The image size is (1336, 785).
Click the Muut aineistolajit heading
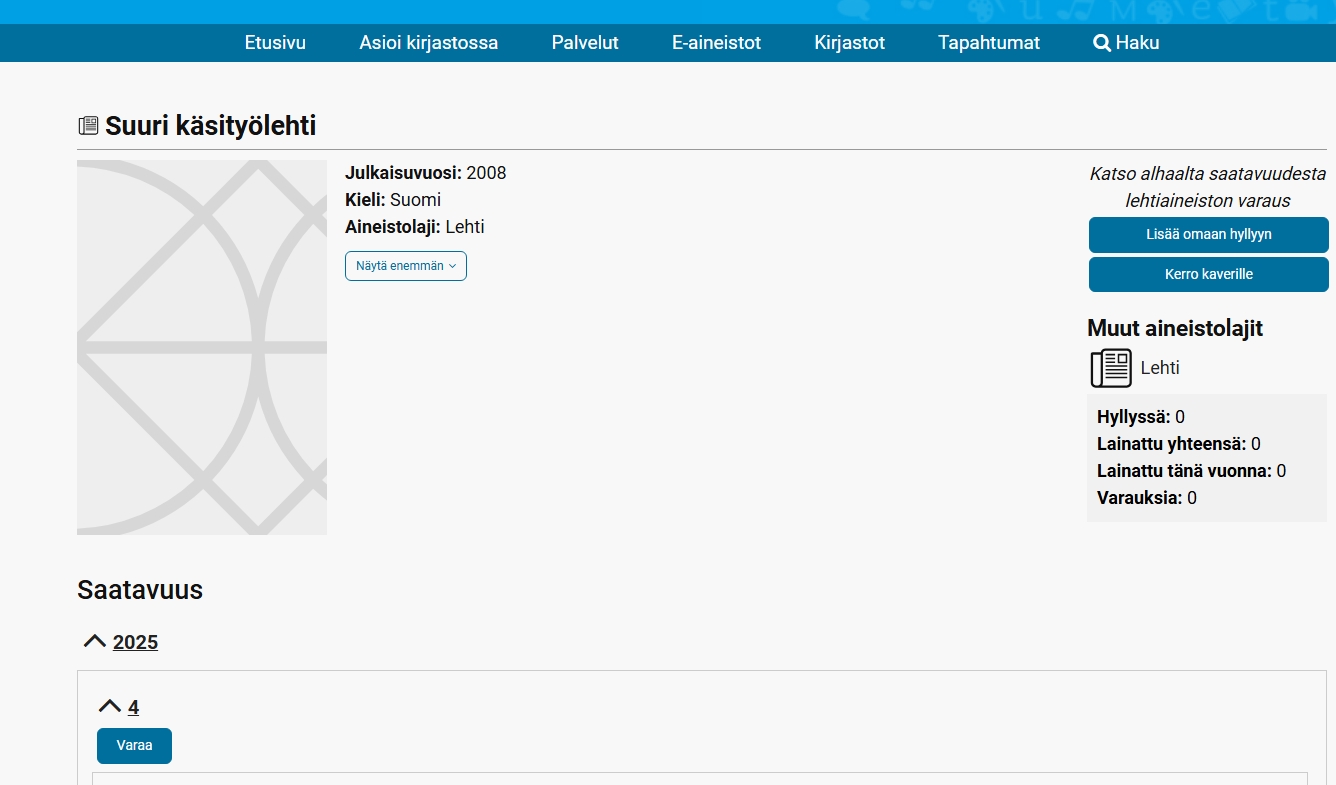coord(1175,328)
